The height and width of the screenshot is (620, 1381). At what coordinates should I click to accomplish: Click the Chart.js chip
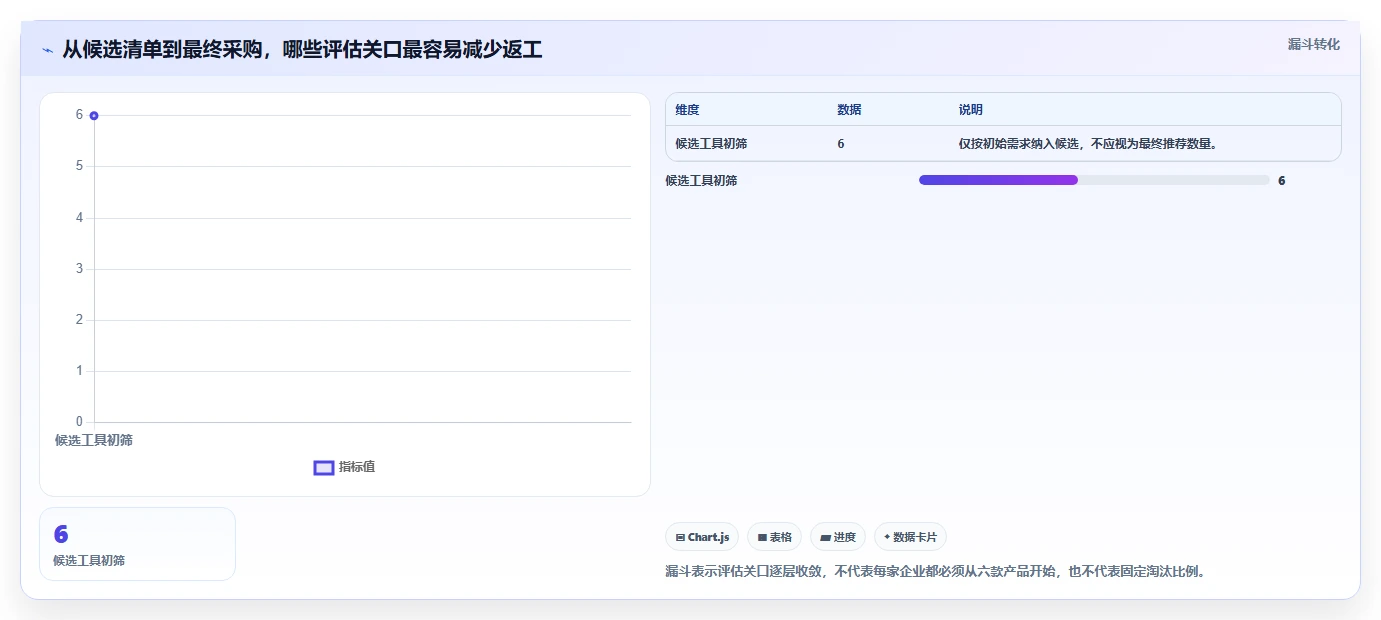coord(702,537)
